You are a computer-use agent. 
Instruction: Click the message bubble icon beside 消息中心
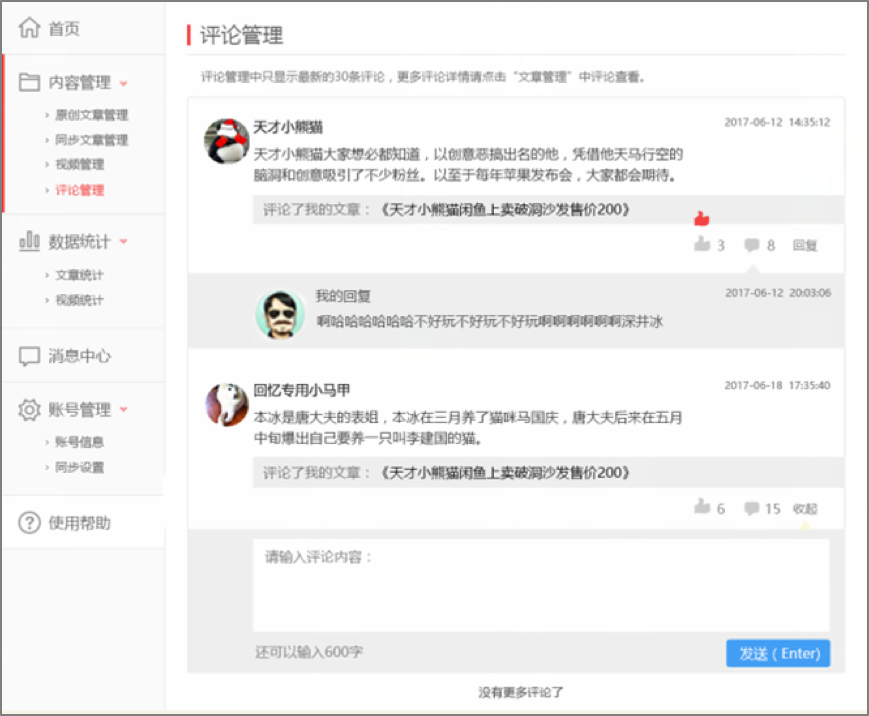31,356
